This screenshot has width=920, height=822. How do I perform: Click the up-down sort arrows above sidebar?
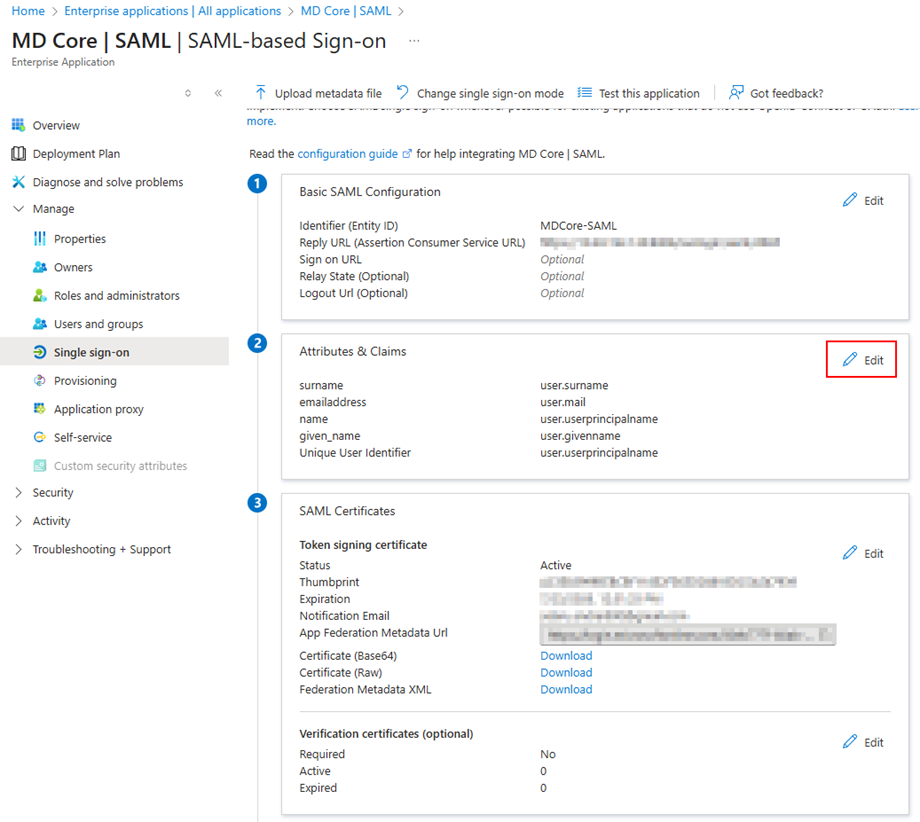[188, 93]
